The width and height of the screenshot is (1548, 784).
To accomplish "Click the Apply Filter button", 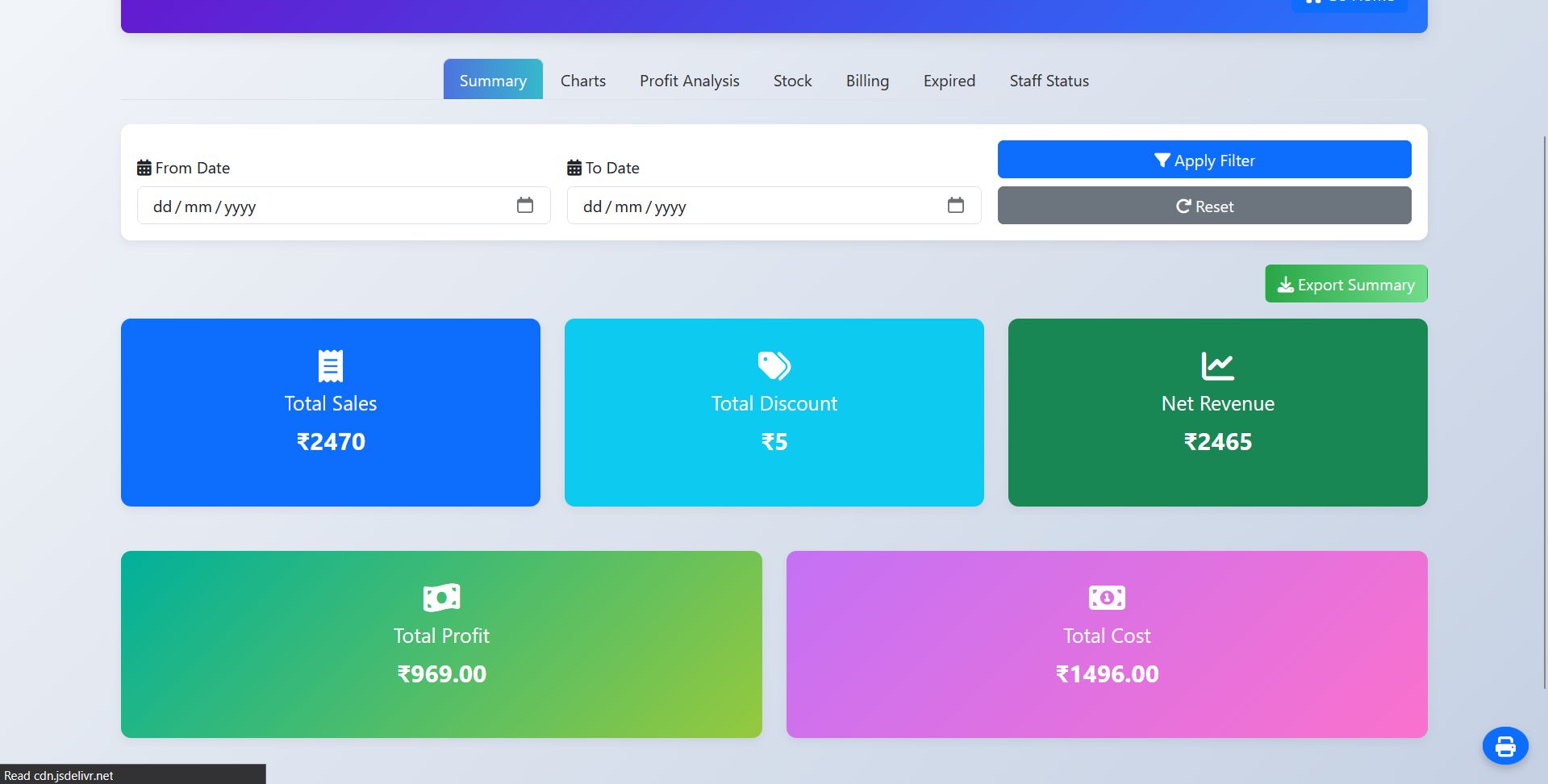I will tap(1204, 160).
